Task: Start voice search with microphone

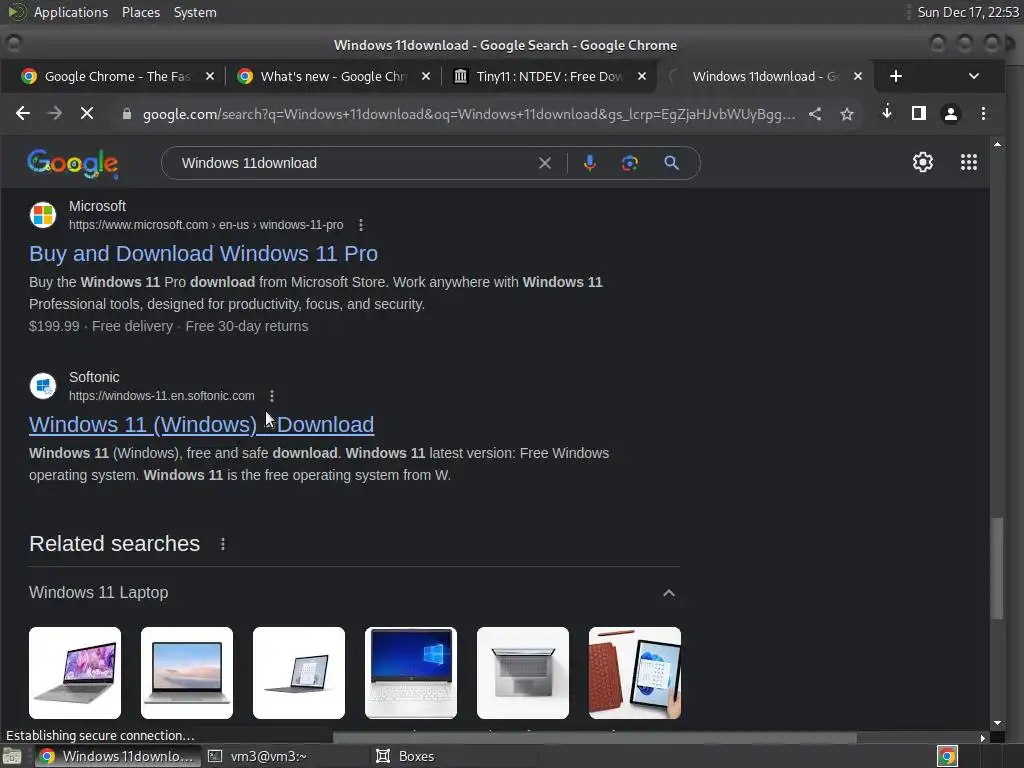Action: [x=590, y=163]
